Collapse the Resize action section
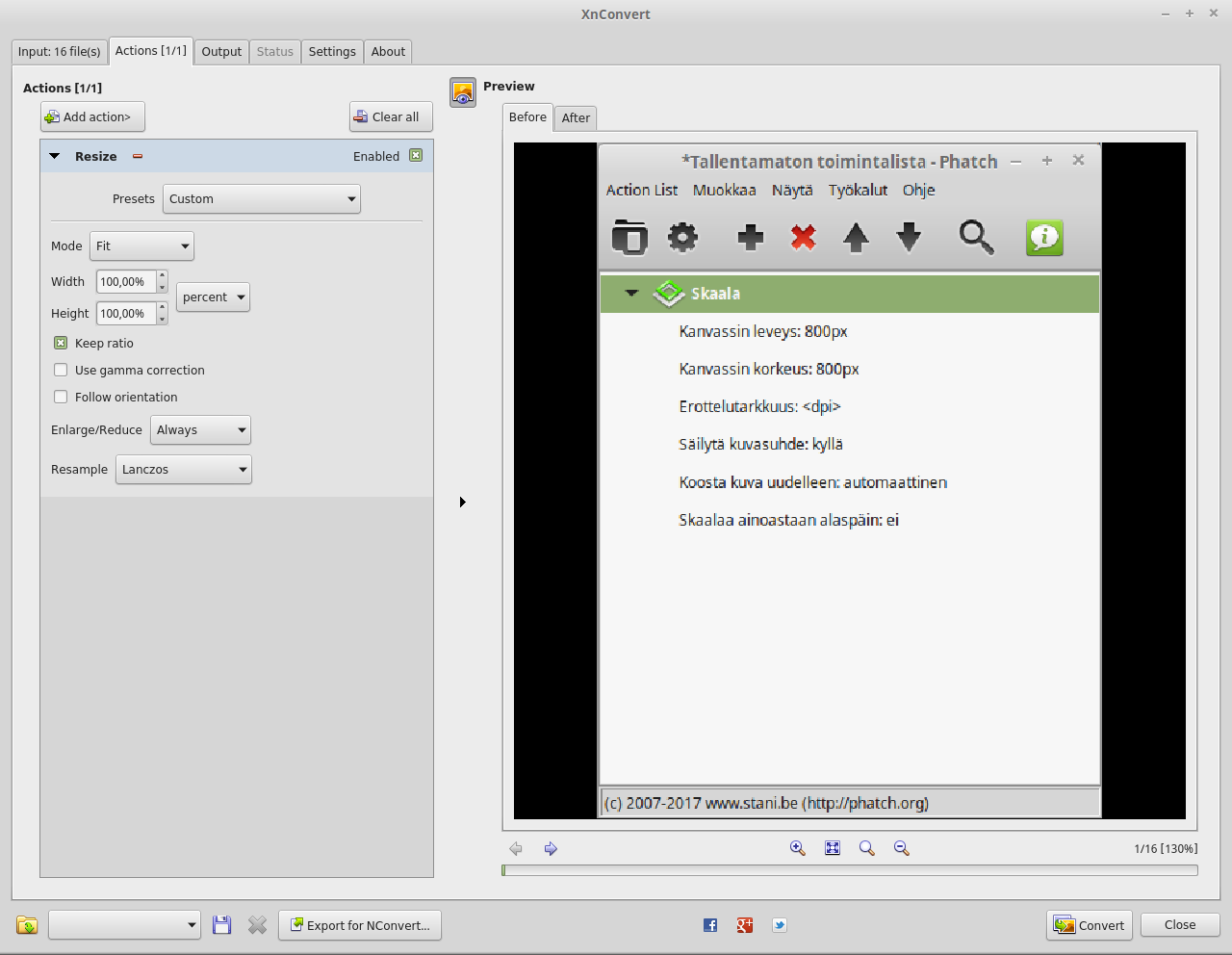1232x955 pixels. point(55,156)
